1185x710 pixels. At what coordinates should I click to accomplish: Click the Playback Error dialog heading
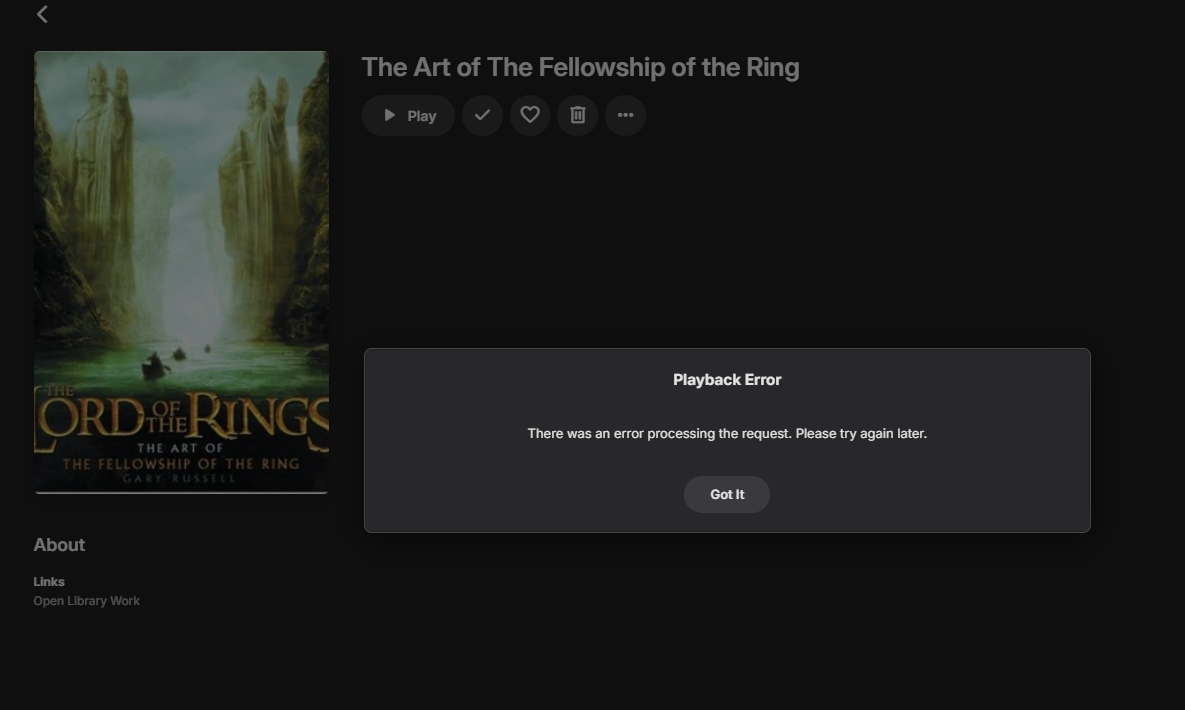point(727,380)
